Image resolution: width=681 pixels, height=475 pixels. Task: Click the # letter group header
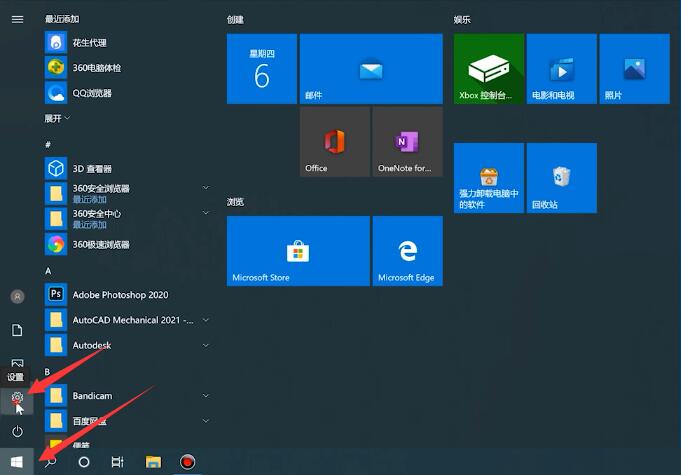(x=48, y=145)
